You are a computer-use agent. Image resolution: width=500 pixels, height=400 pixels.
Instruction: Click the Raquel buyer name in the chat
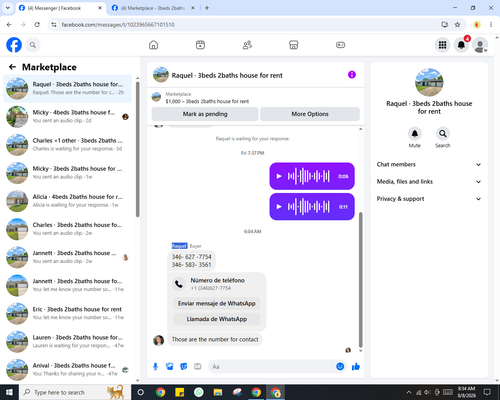click(179, 246)
